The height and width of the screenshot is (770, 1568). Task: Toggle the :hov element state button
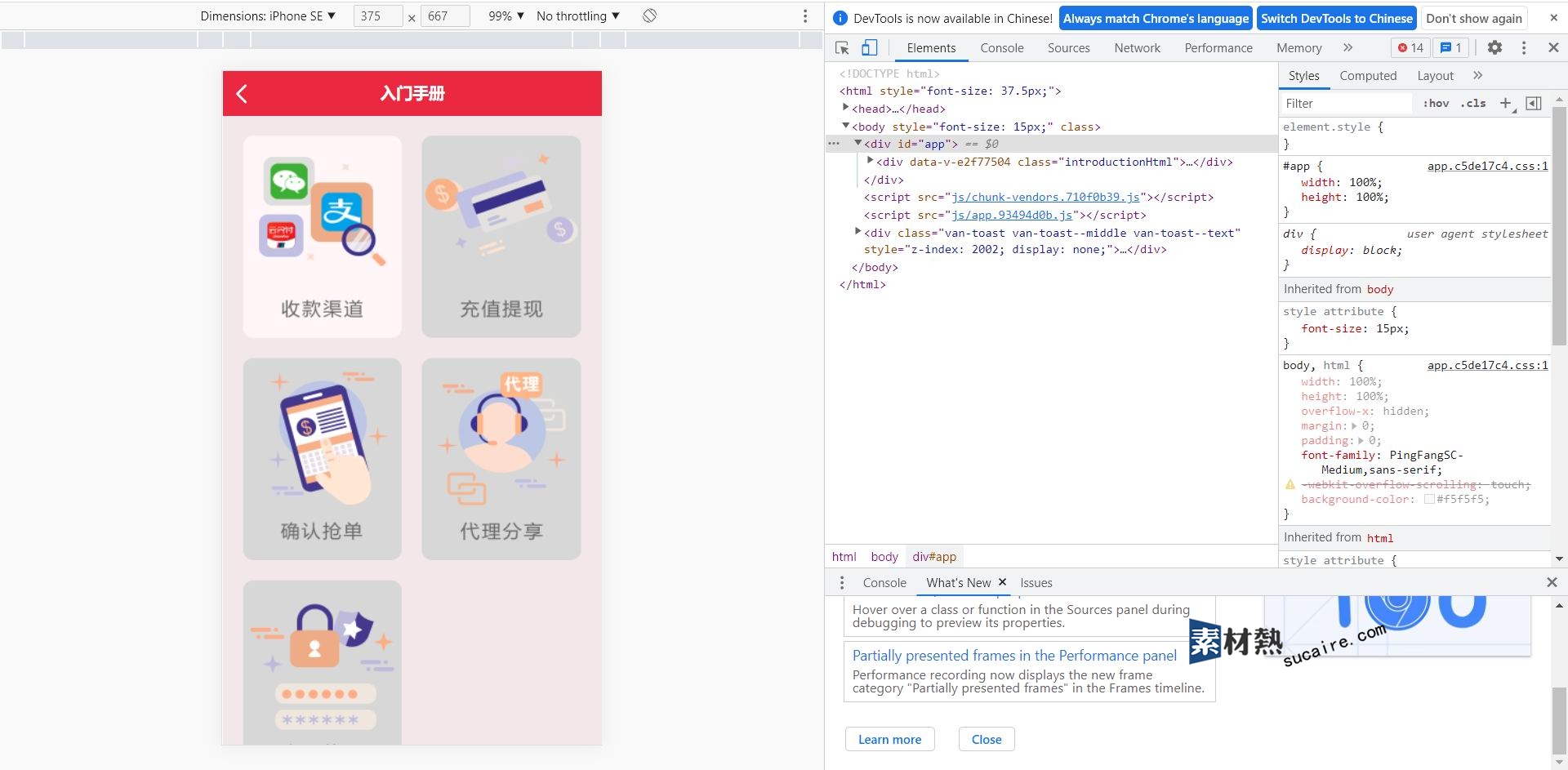[x=1436, y=104]
